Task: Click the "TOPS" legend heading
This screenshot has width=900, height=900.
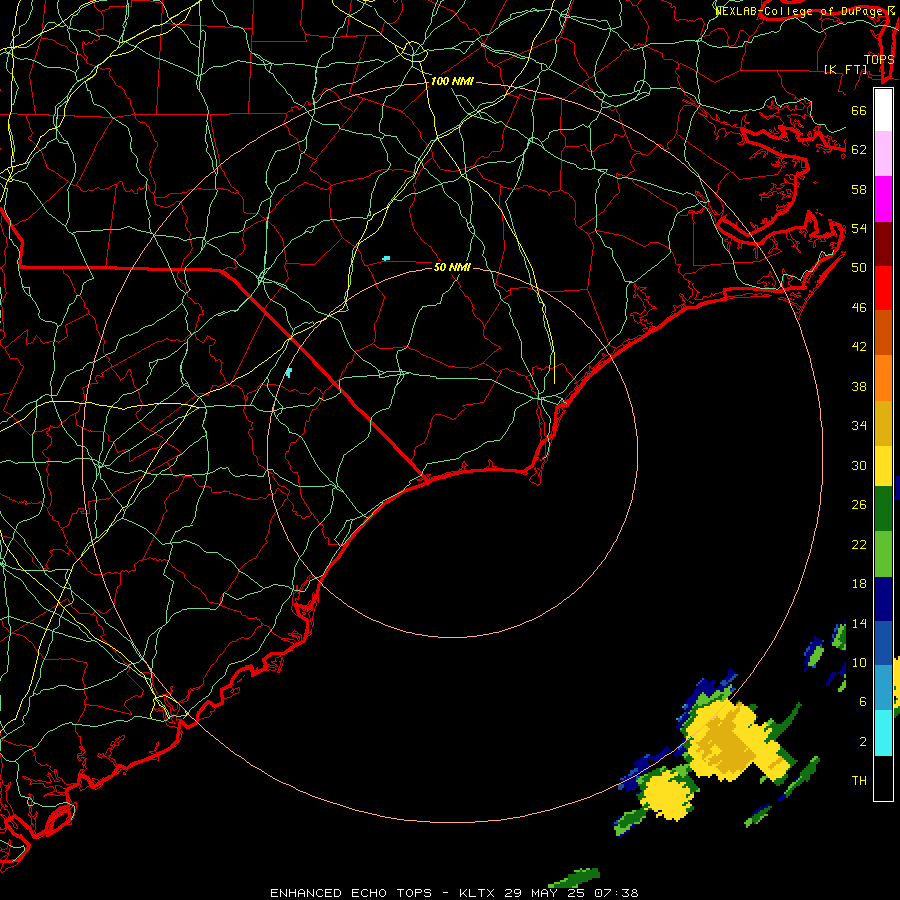Action: 879,59
